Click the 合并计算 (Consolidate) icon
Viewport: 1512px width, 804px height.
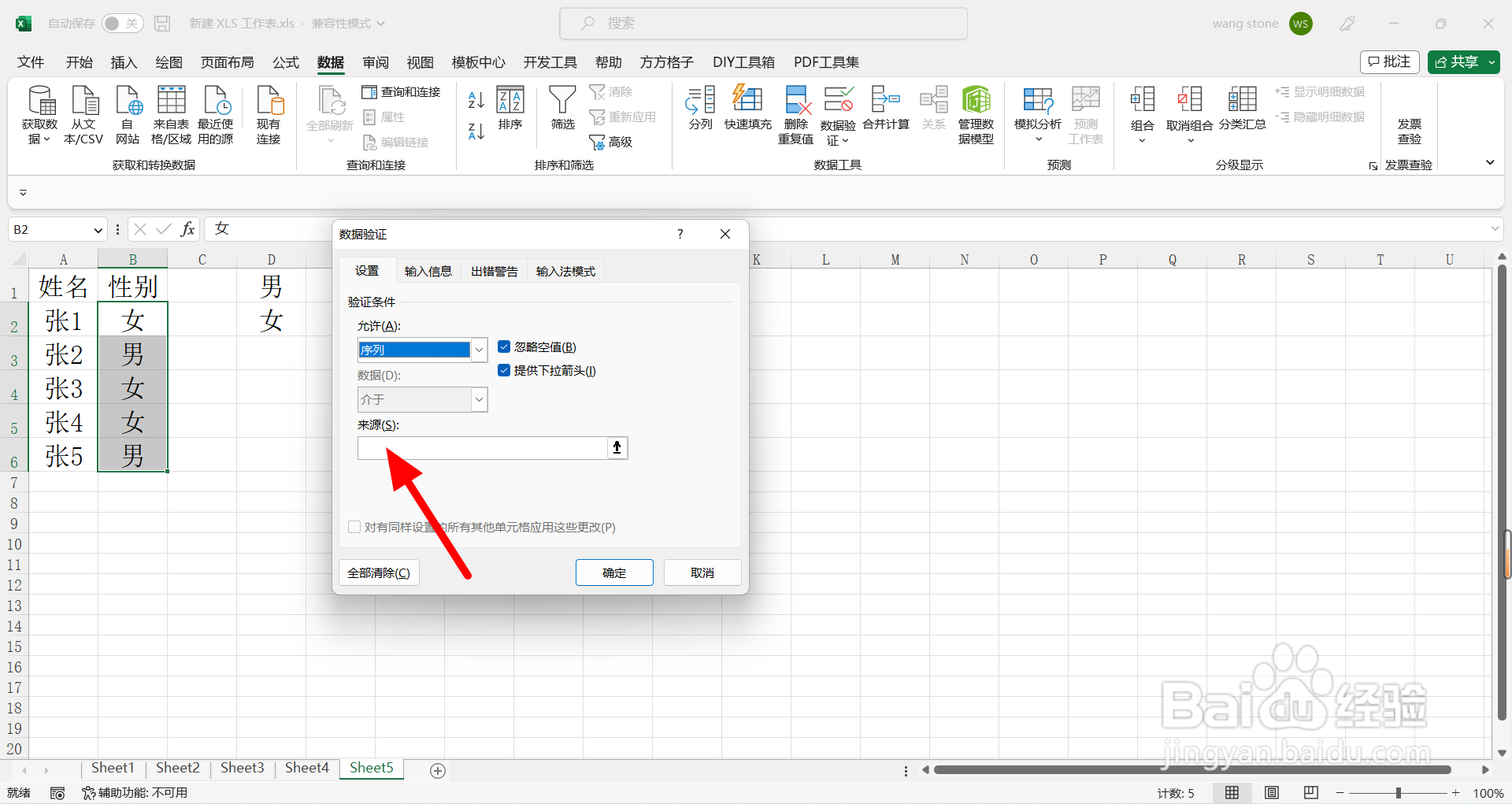click(886, 108)
